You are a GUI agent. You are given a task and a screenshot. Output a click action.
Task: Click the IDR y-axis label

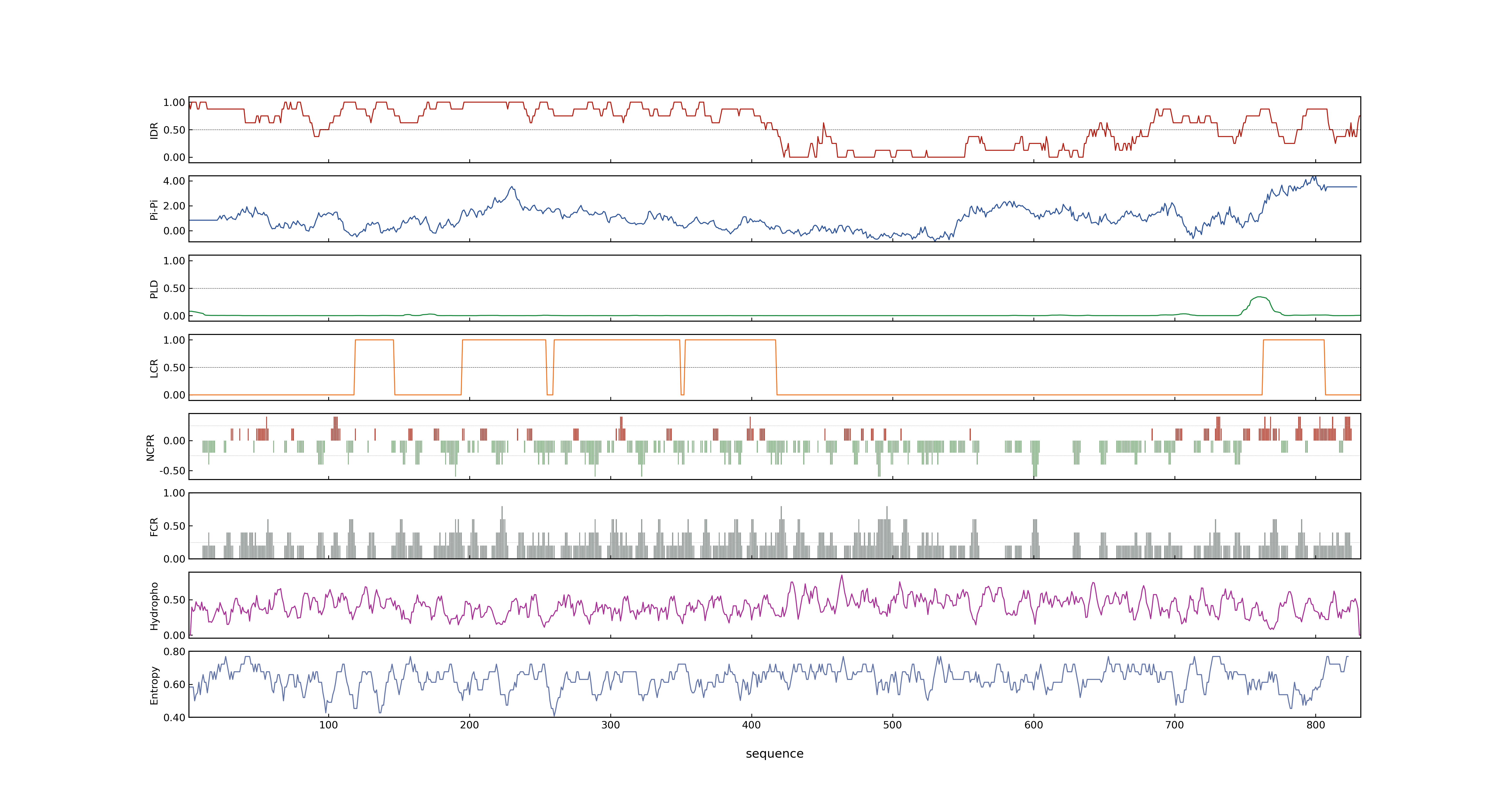click(x=154, y=130)
